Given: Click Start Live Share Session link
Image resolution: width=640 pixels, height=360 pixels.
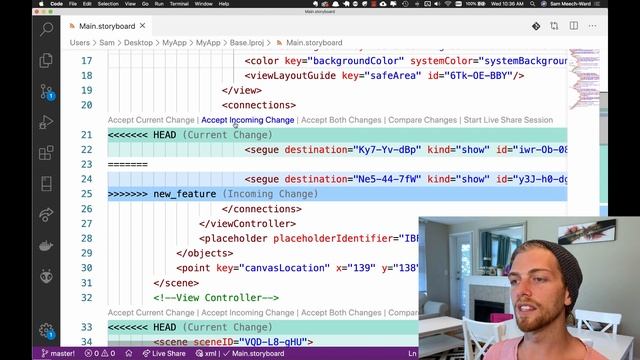Looking at the screenshot, I should pos(508,120).
